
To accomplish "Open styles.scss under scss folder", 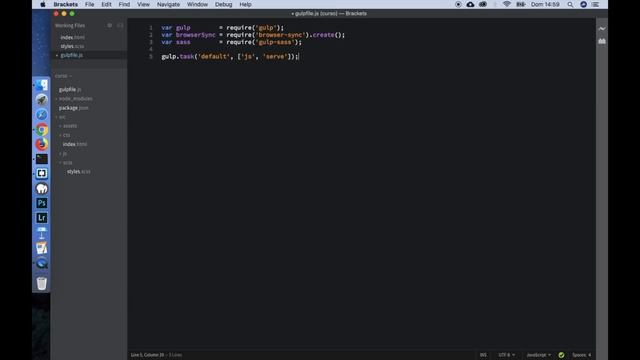I will tap(79, 172).
